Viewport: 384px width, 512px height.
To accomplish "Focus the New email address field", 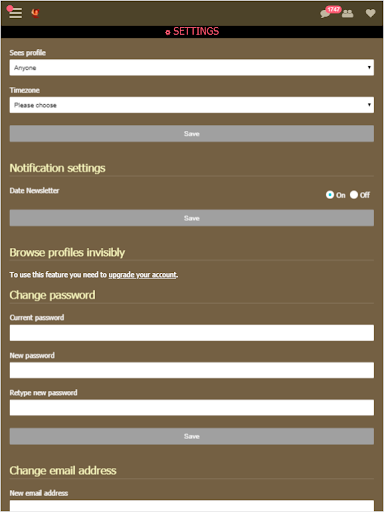I will click(192, 505).
